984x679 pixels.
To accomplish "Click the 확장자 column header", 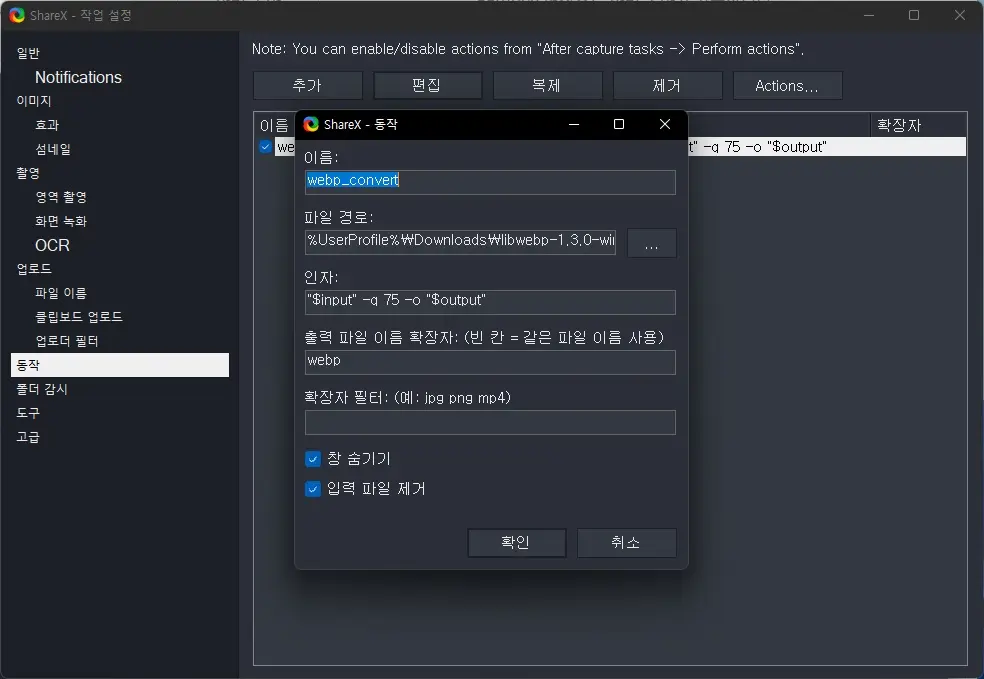I will pos(918,125).
